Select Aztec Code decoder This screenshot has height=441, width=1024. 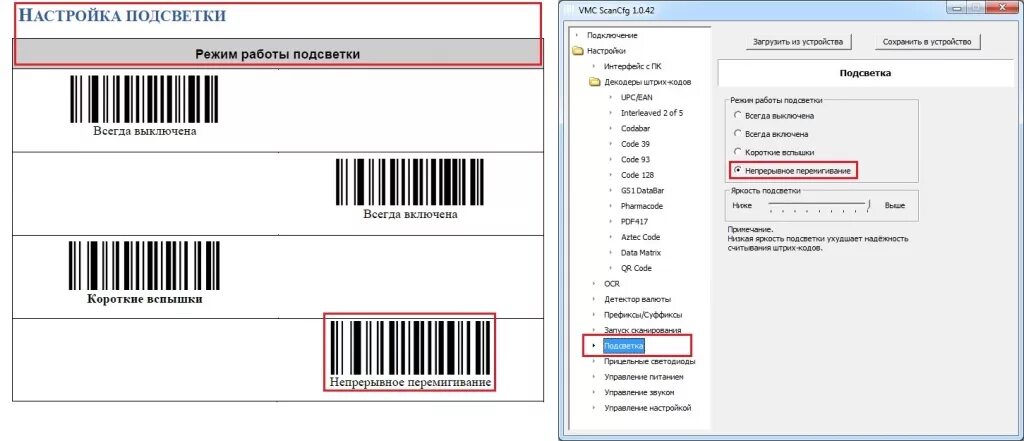click(x=640, y=237)
